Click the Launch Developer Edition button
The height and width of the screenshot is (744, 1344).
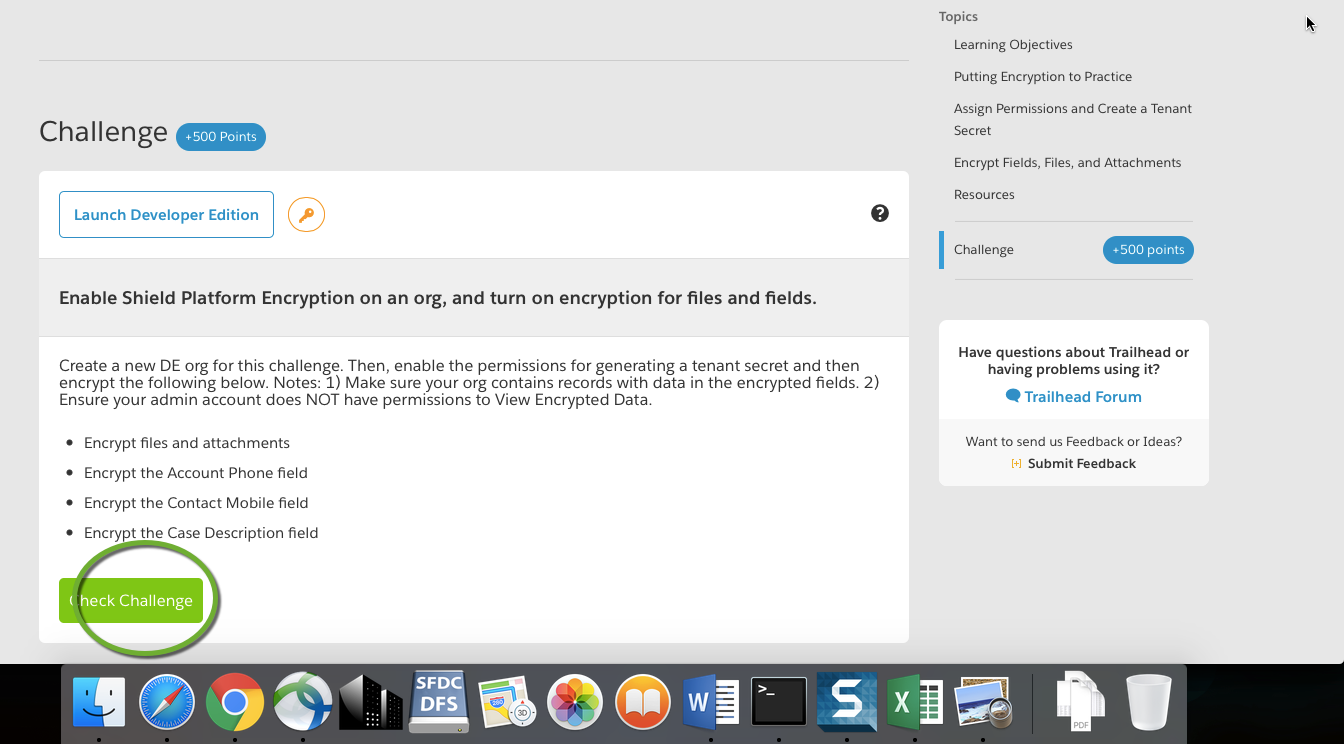166,214
